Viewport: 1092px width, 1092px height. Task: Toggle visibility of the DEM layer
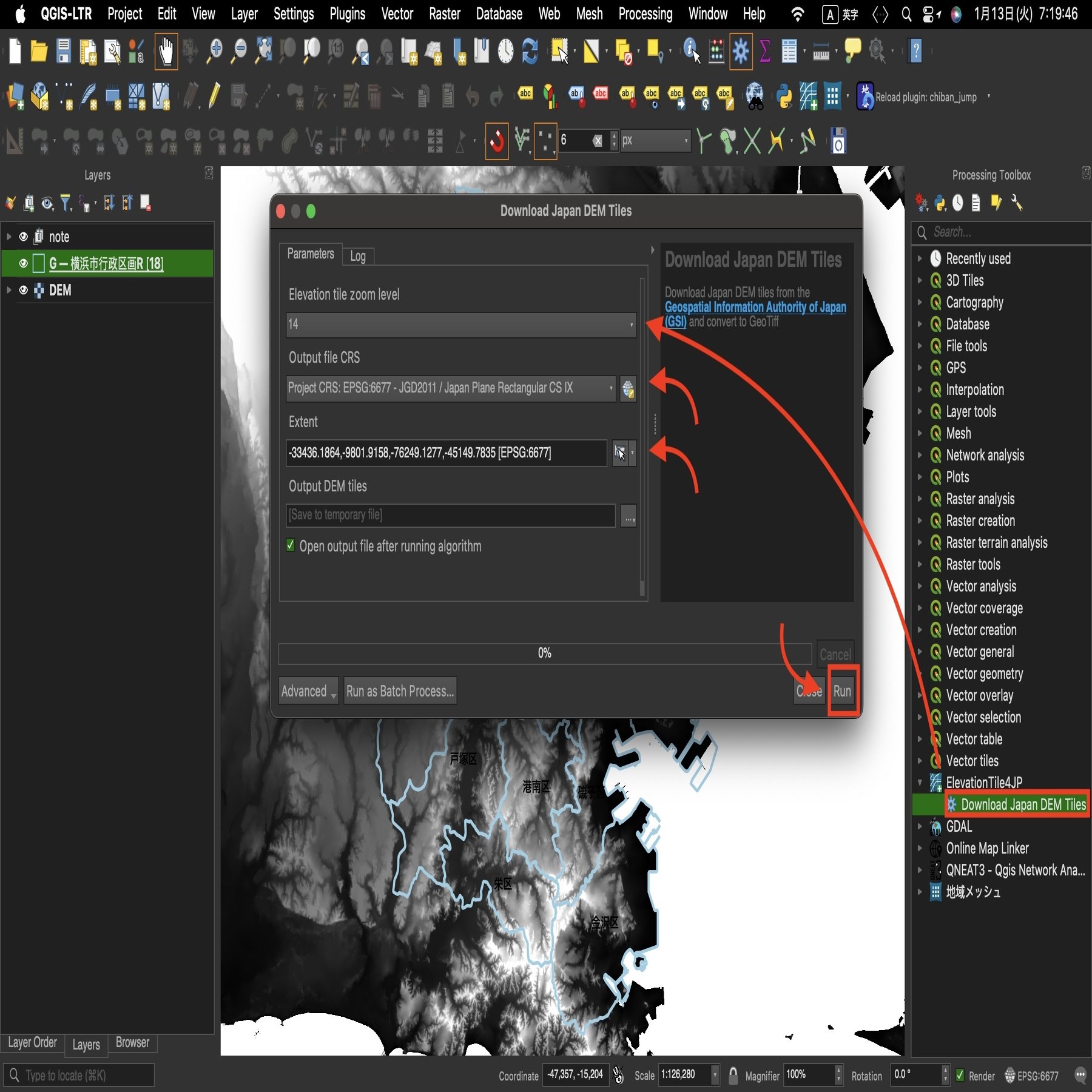point(24,290)
